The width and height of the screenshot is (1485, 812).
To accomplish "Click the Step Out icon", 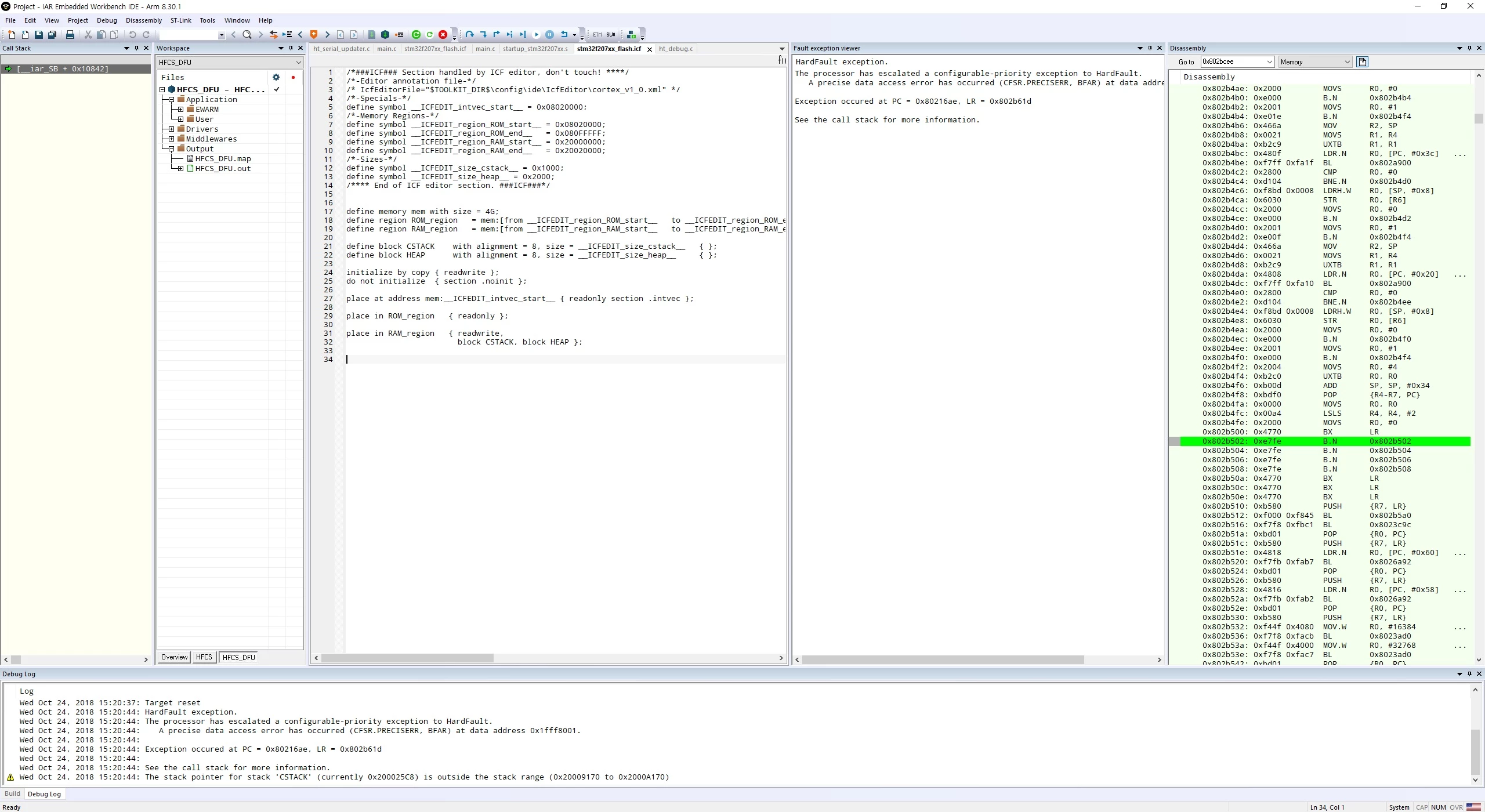I will tap(497, 35).
